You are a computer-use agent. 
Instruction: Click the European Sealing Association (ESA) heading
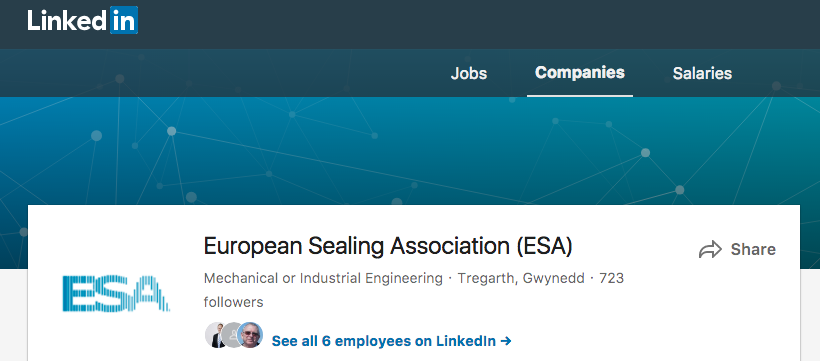tap(388, 246)
